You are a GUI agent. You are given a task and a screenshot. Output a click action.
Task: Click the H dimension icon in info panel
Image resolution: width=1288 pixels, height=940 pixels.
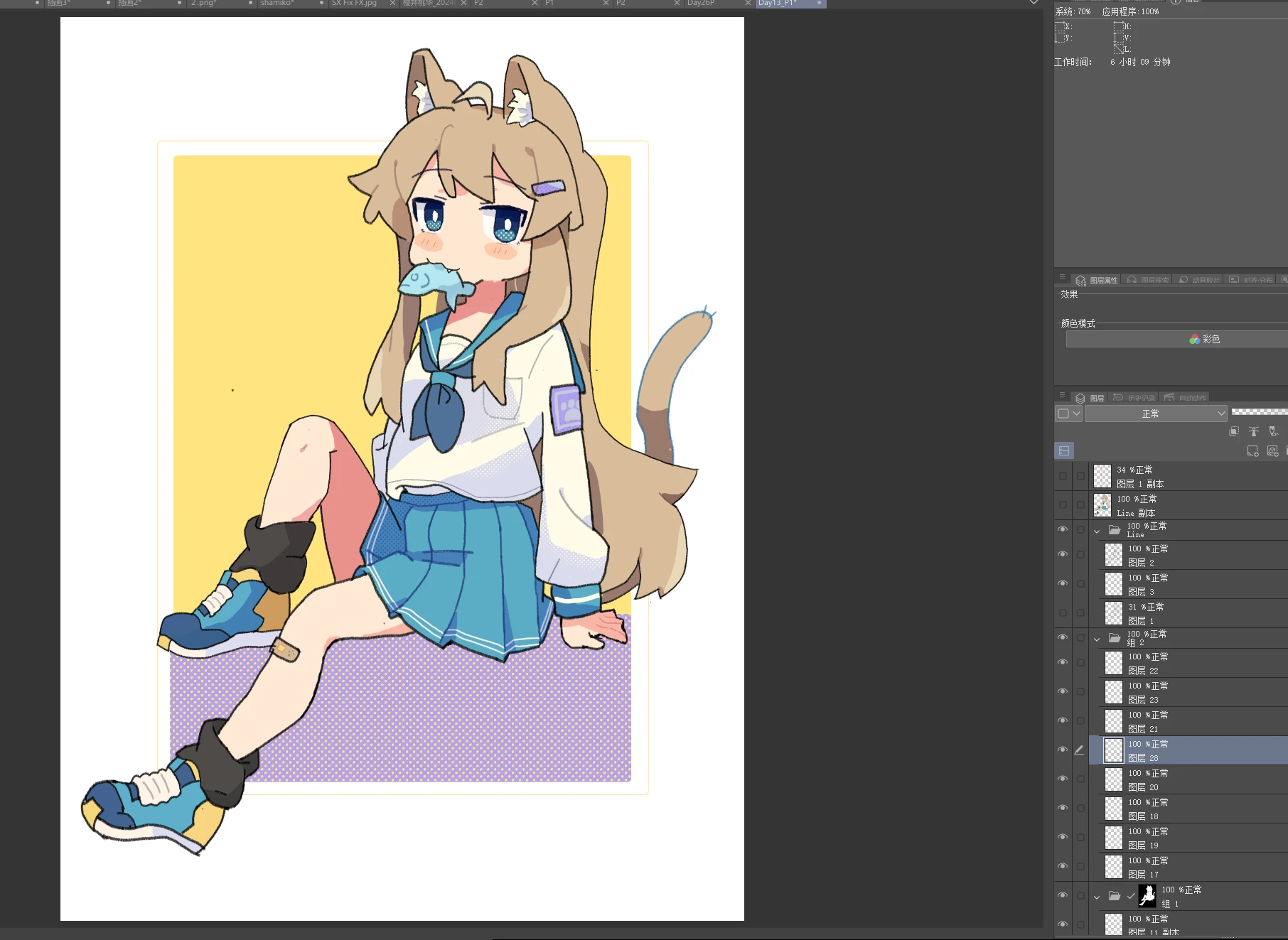point(1119,26)
